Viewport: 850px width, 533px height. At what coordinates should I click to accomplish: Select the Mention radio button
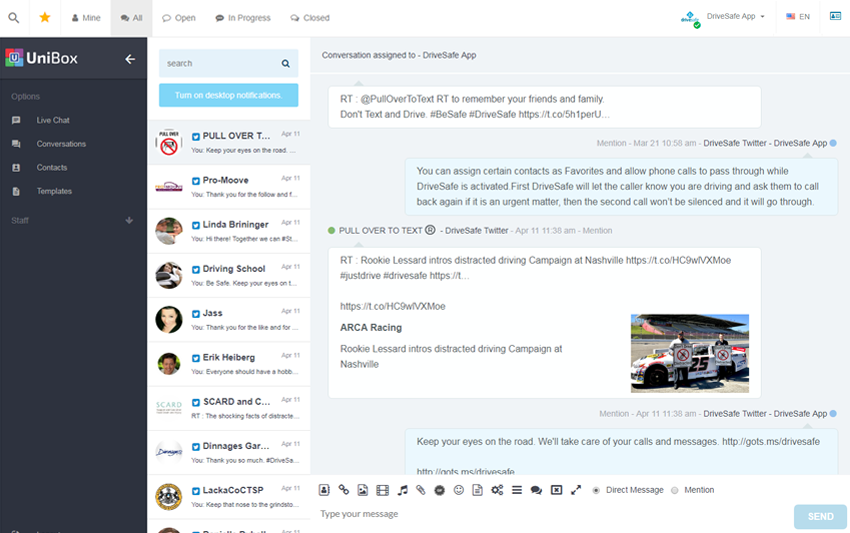(x=674, y=490)
